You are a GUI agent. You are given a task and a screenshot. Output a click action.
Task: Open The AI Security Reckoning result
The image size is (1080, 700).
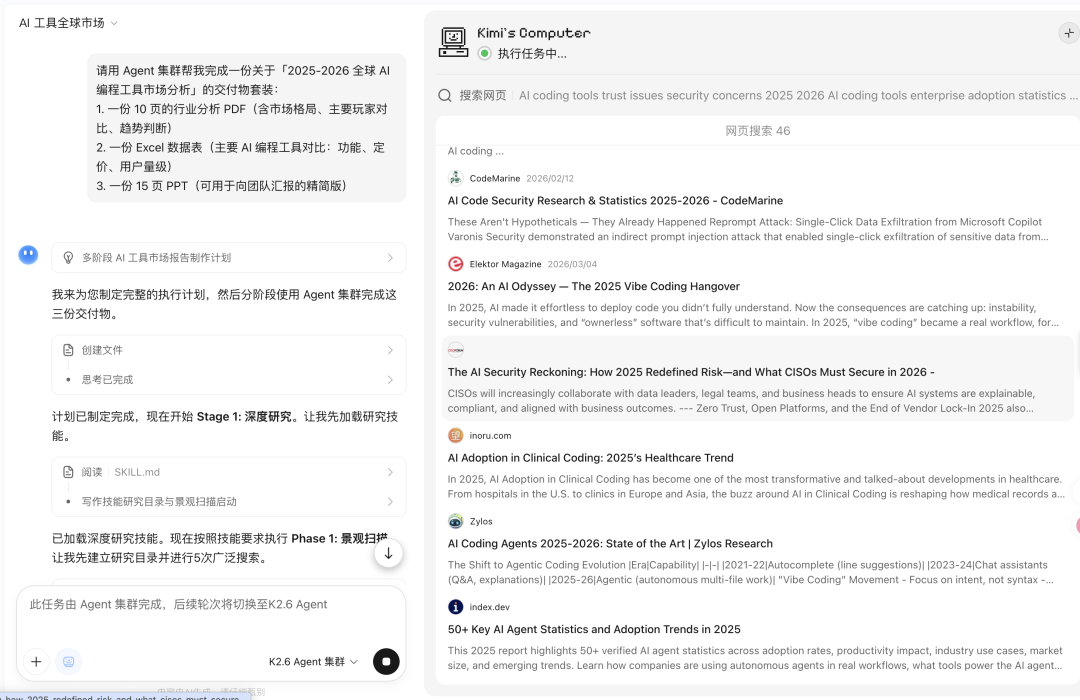point(691,372)
